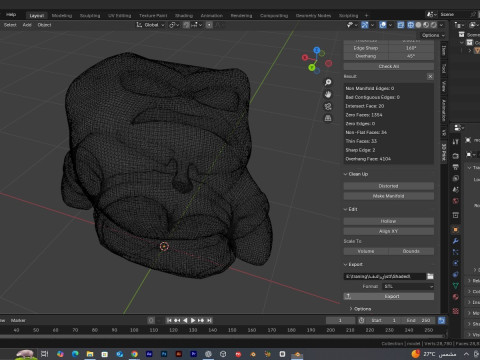This screenshot has width=480, height=360.
Task: Switch to the Modeling workspace tab
Action: [x=62, y=15]
